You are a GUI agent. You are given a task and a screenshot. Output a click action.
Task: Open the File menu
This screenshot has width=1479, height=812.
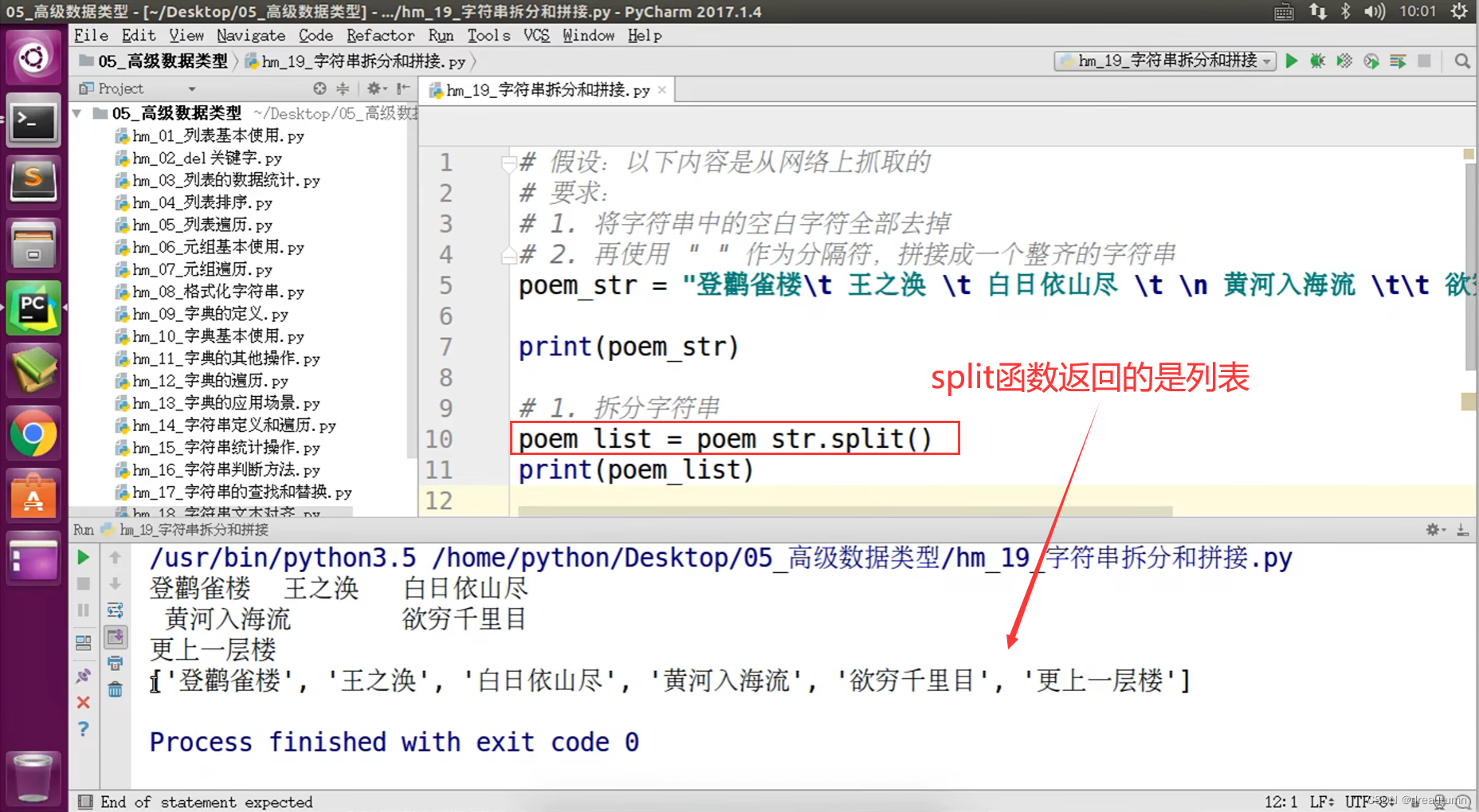click(90, 35)
